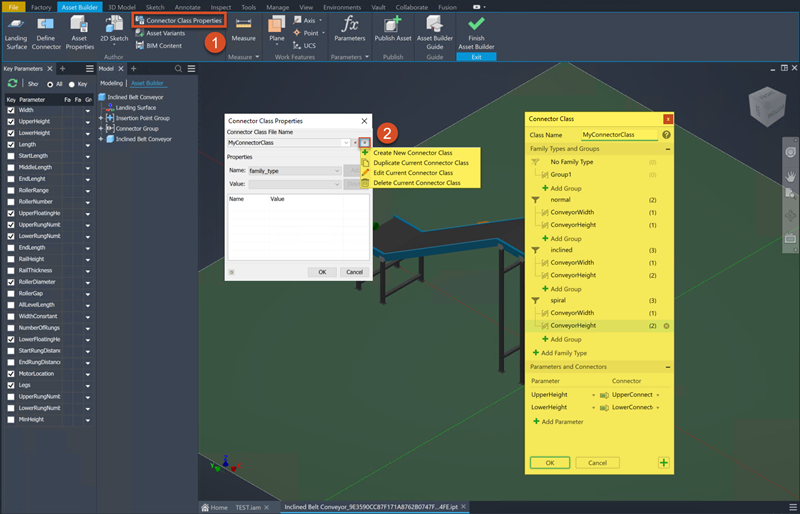This screenshot has width=800, height=514.
Task: Open the Home tab icon
Action: [x=205, y=507]
